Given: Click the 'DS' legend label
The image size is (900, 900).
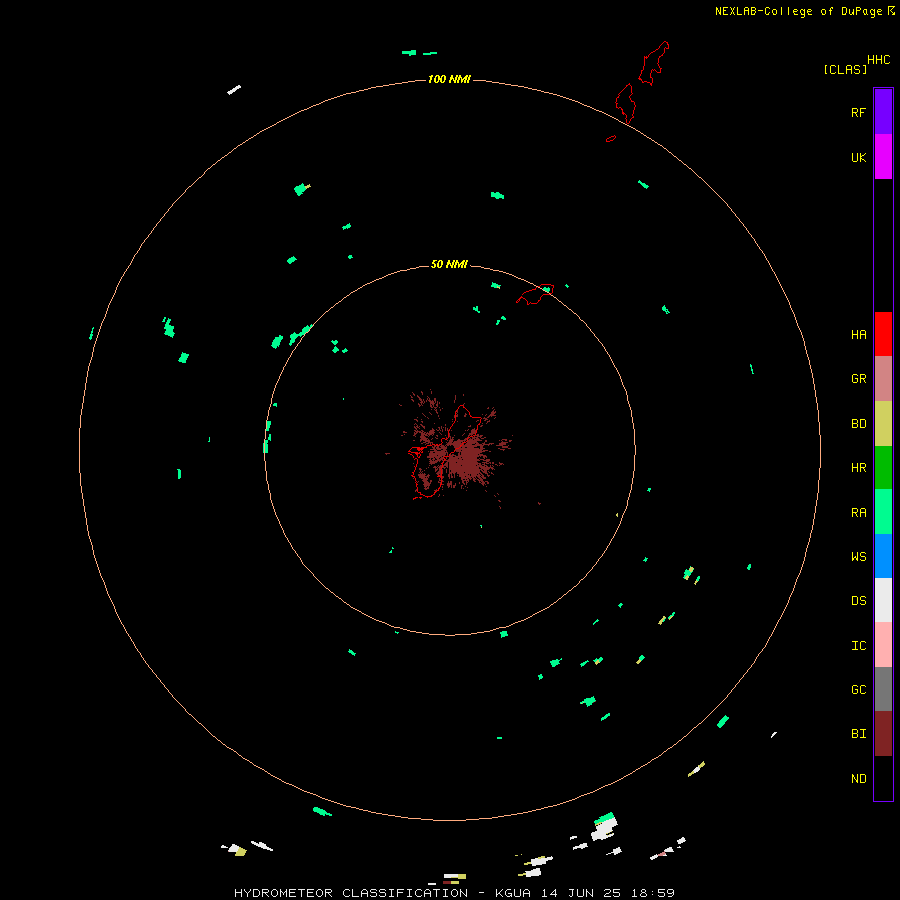Looking at the screenshot, I should [858, 601].
